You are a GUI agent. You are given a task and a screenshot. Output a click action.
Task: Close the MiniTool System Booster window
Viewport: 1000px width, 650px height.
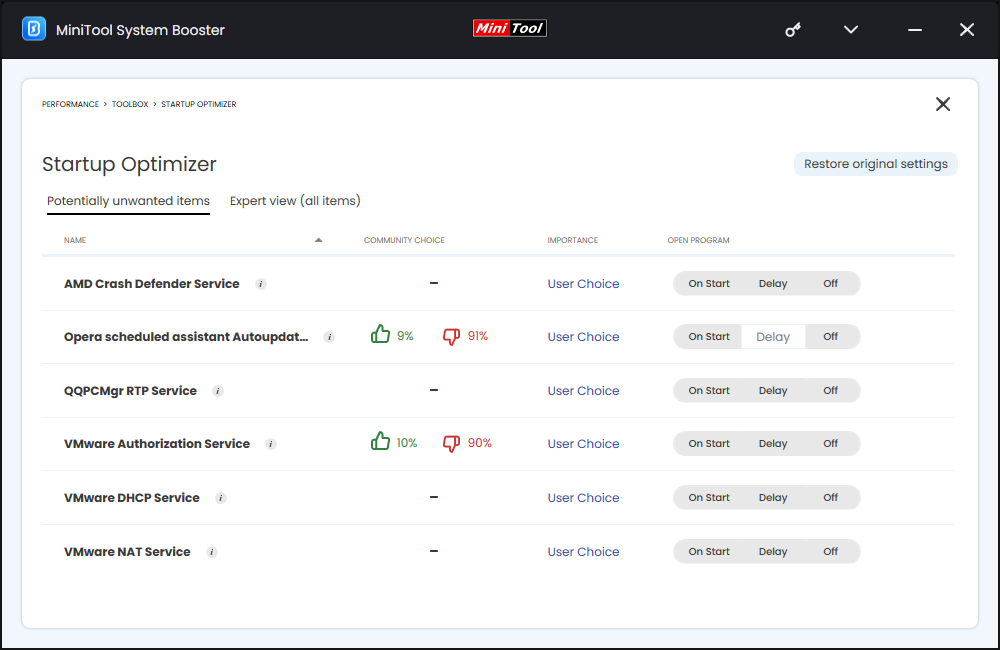click(967, 29)
